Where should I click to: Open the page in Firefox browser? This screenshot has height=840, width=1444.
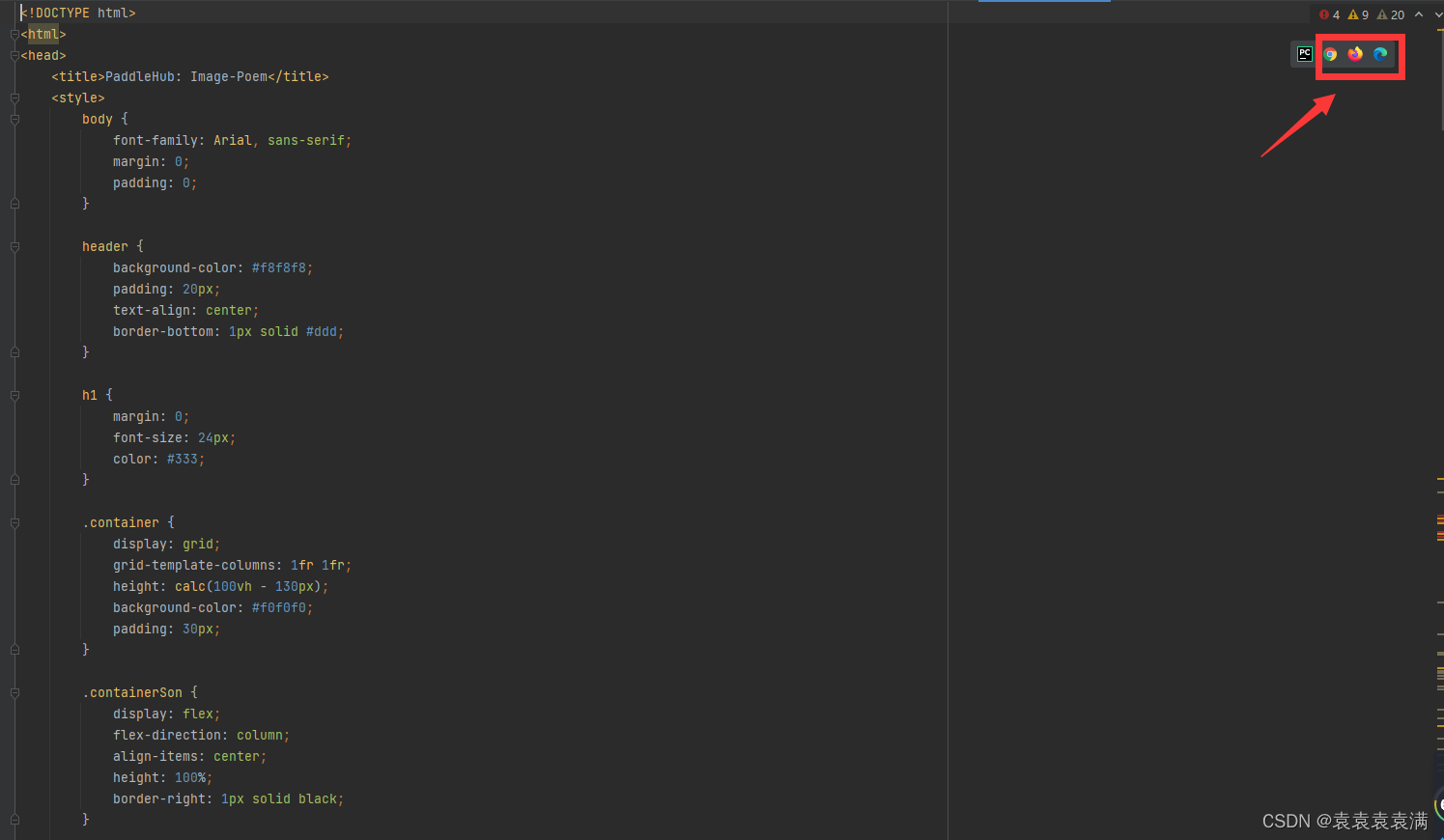(x=1355, y=54)
